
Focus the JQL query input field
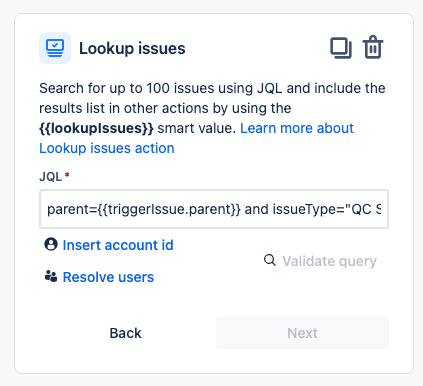pos(214,209)
